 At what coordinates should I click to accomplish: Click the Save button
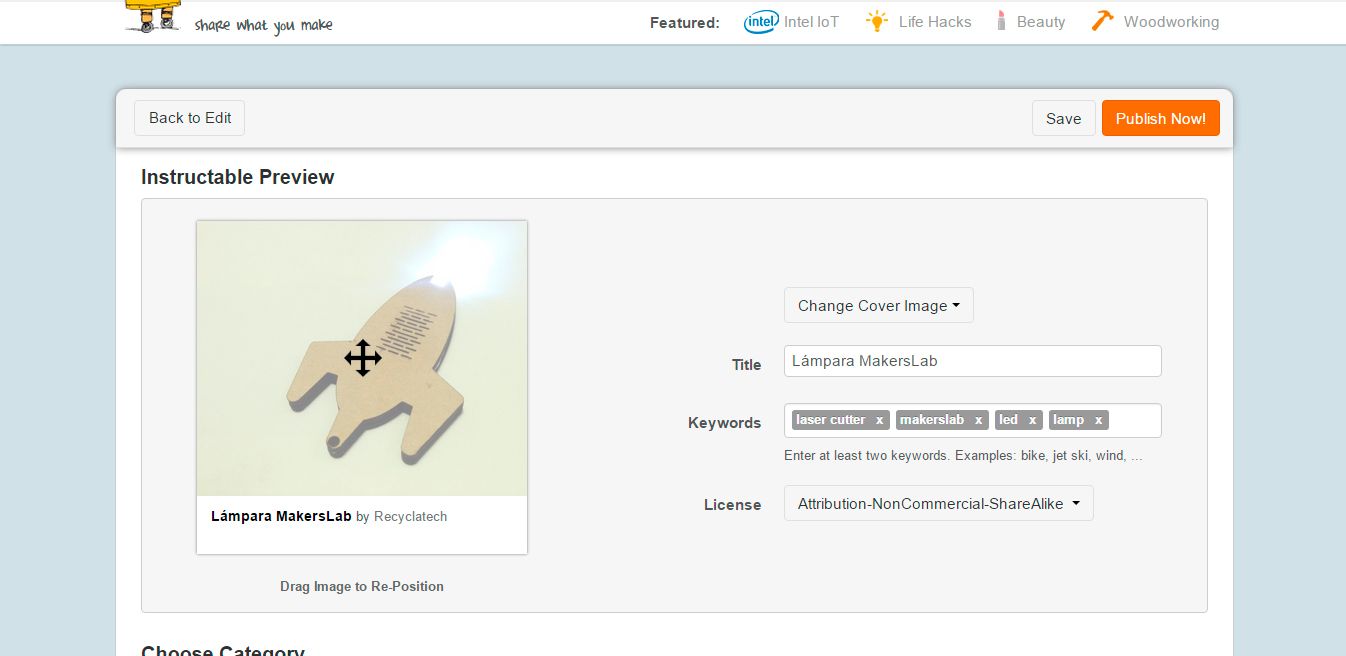(x=1063, y=118)
